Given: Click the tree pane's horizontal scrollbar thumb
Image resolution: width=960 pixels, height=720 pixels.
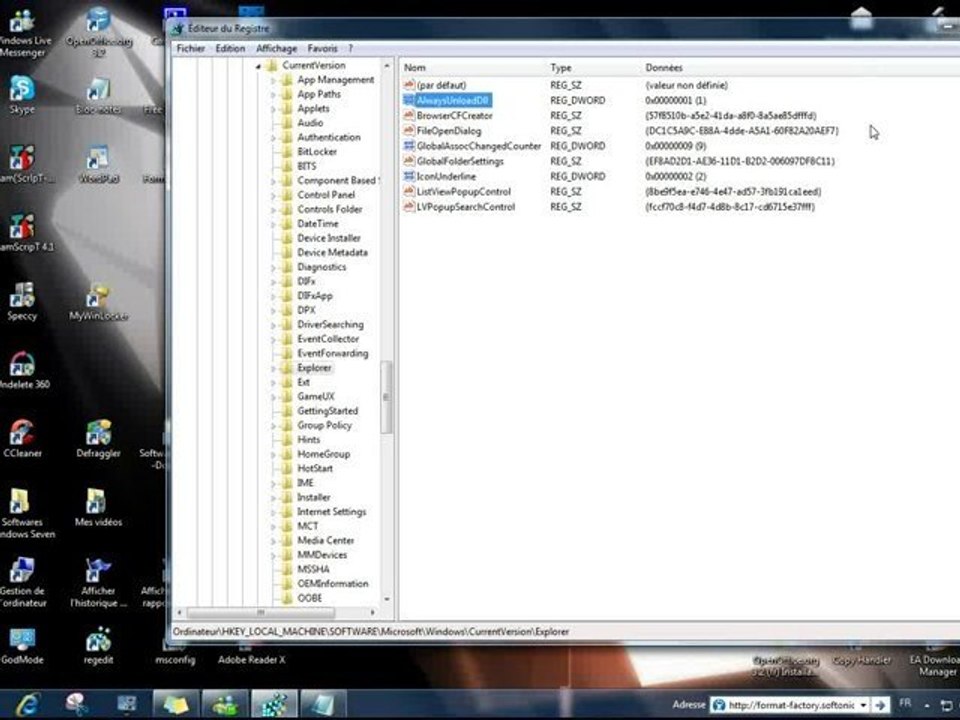Looking at the screenshot, I should pos(261,612).
